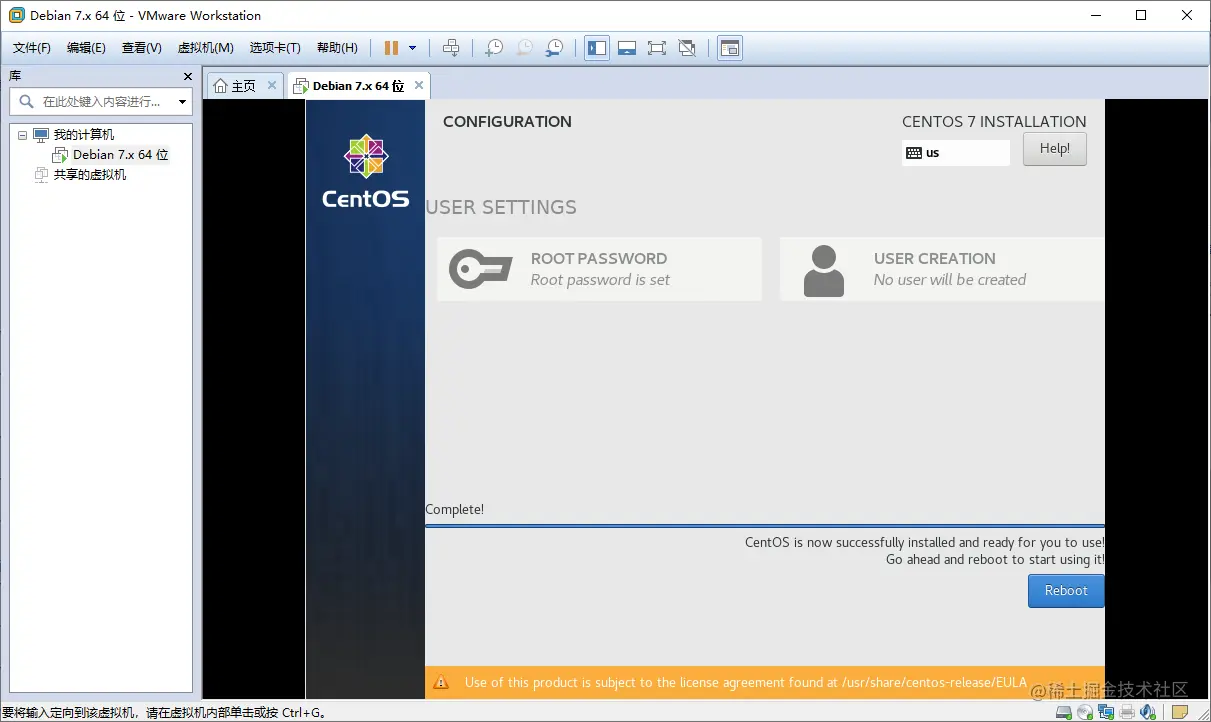Click the sound card status icon
Screen dimensions: 1211x722
click(x=1148, y=712)
